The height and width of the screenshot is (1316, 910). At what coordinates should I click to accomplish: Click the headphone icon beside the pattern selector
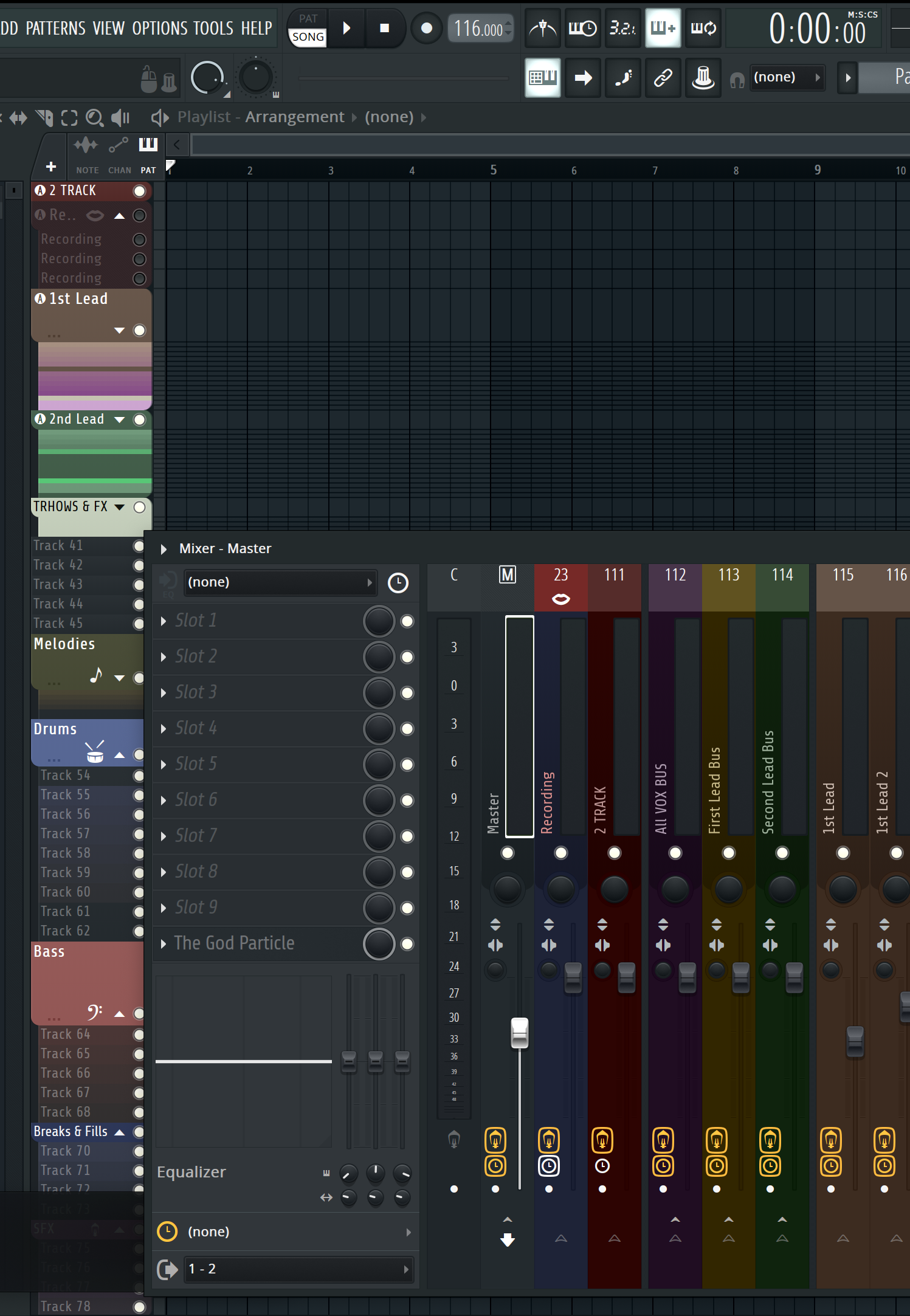point(737,80)
